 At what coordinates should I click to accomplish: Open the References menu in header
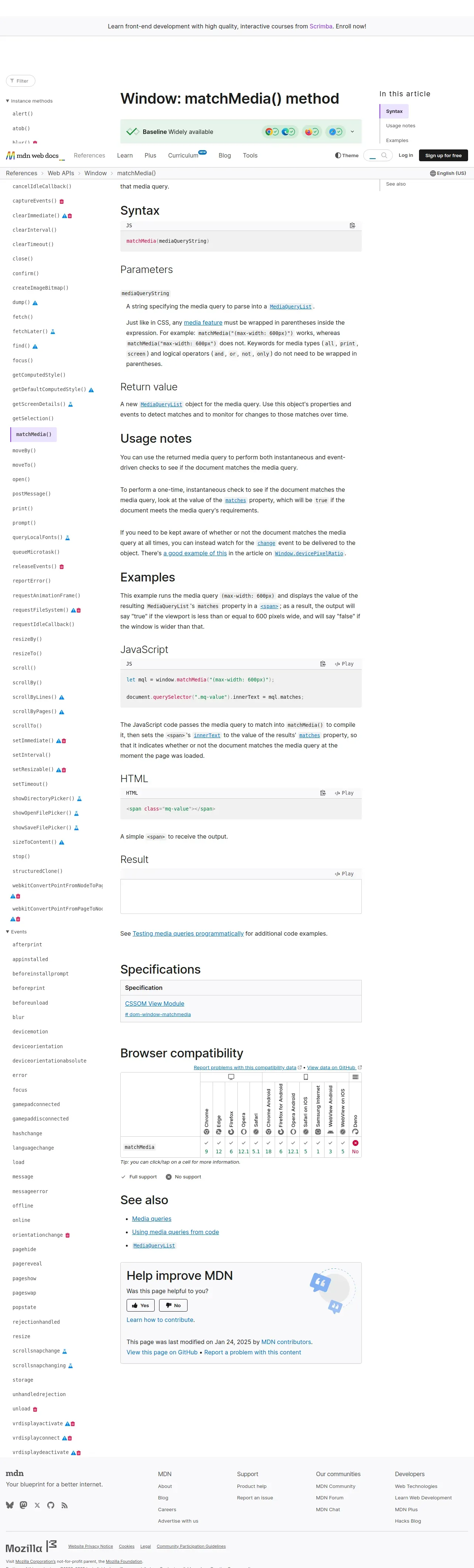coord(90,155)
